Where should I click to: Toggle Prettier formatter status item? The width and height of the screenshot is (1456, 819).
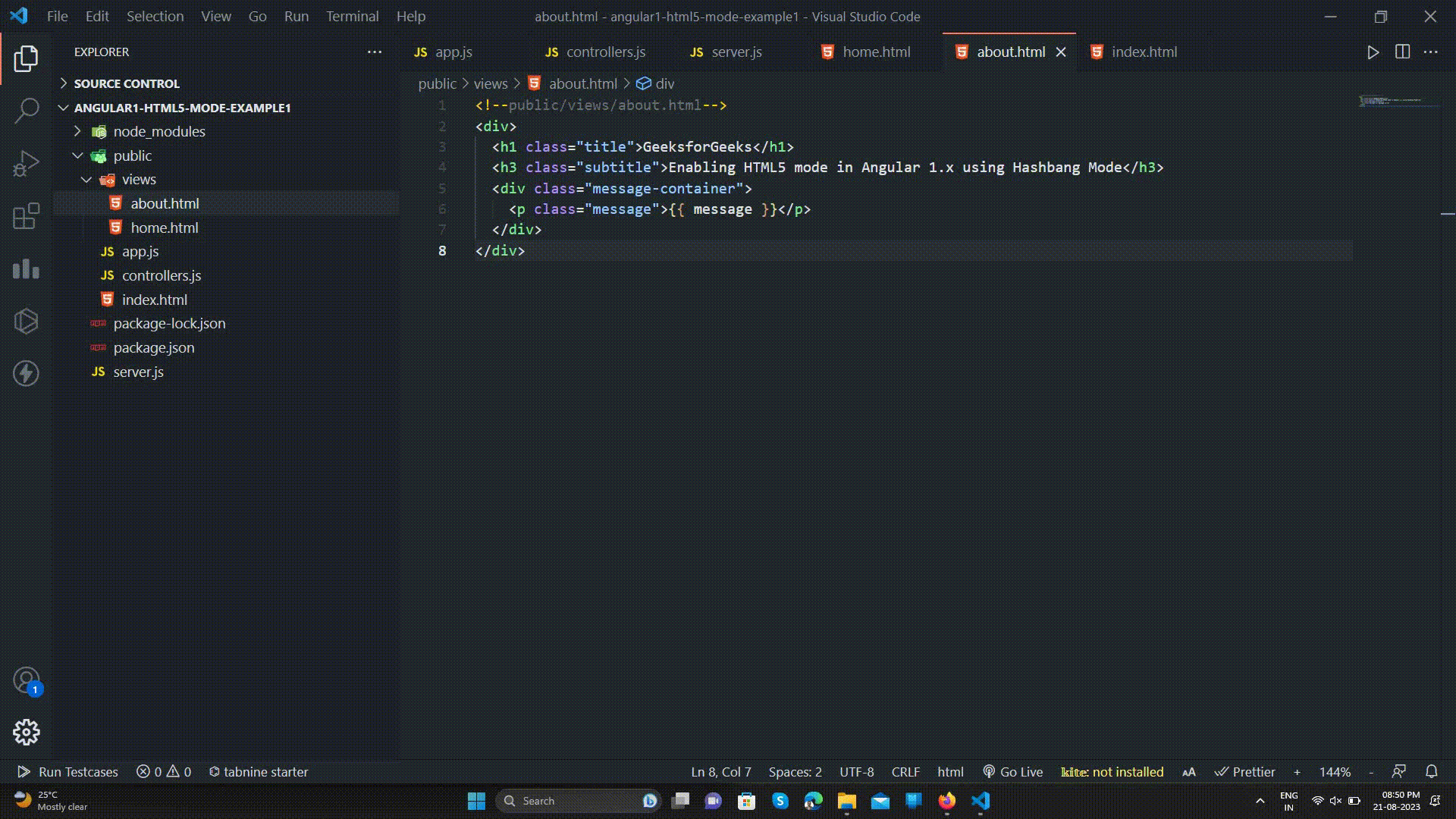1244,771
